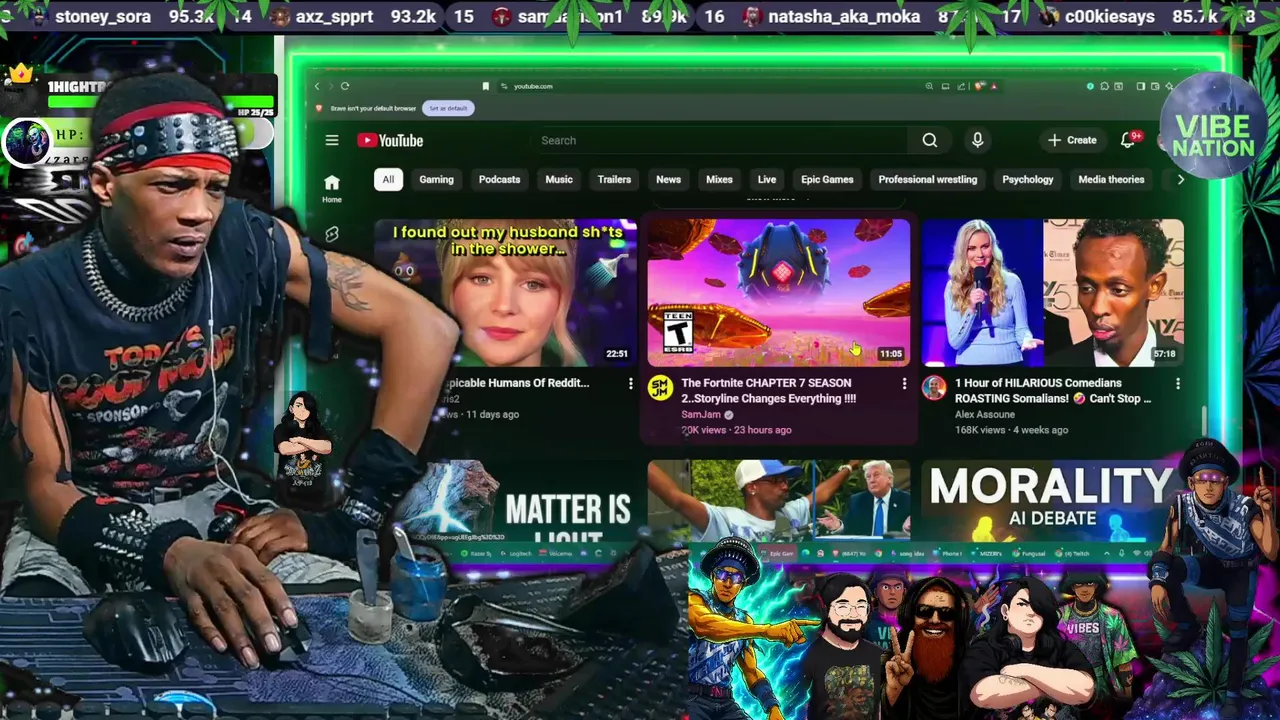The image size is (1280, 720).
Task: Play the husband in the shower thumbnail
Action: pos(505,293)
